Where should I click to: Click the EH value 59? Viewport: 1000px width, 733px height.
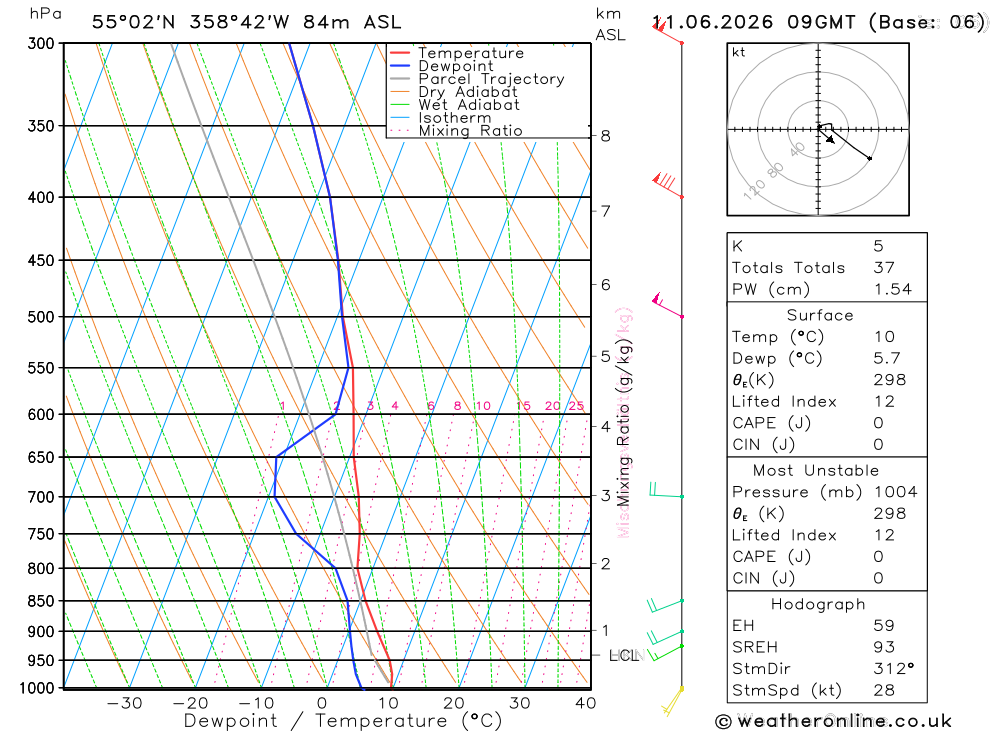point(884,626)
